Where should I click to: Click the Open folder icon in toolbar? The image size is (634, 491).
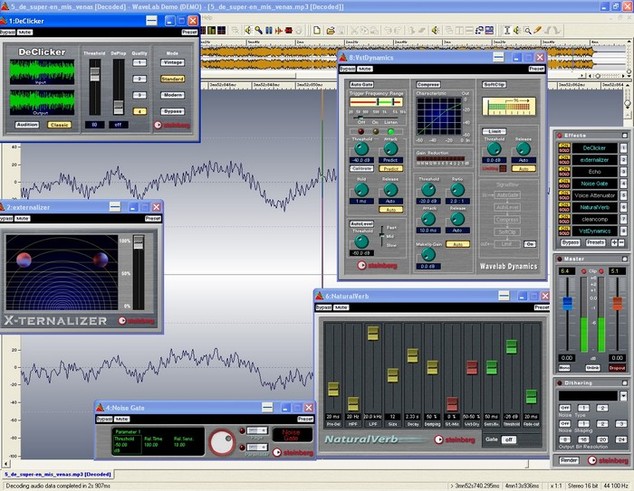coord(330,30)
